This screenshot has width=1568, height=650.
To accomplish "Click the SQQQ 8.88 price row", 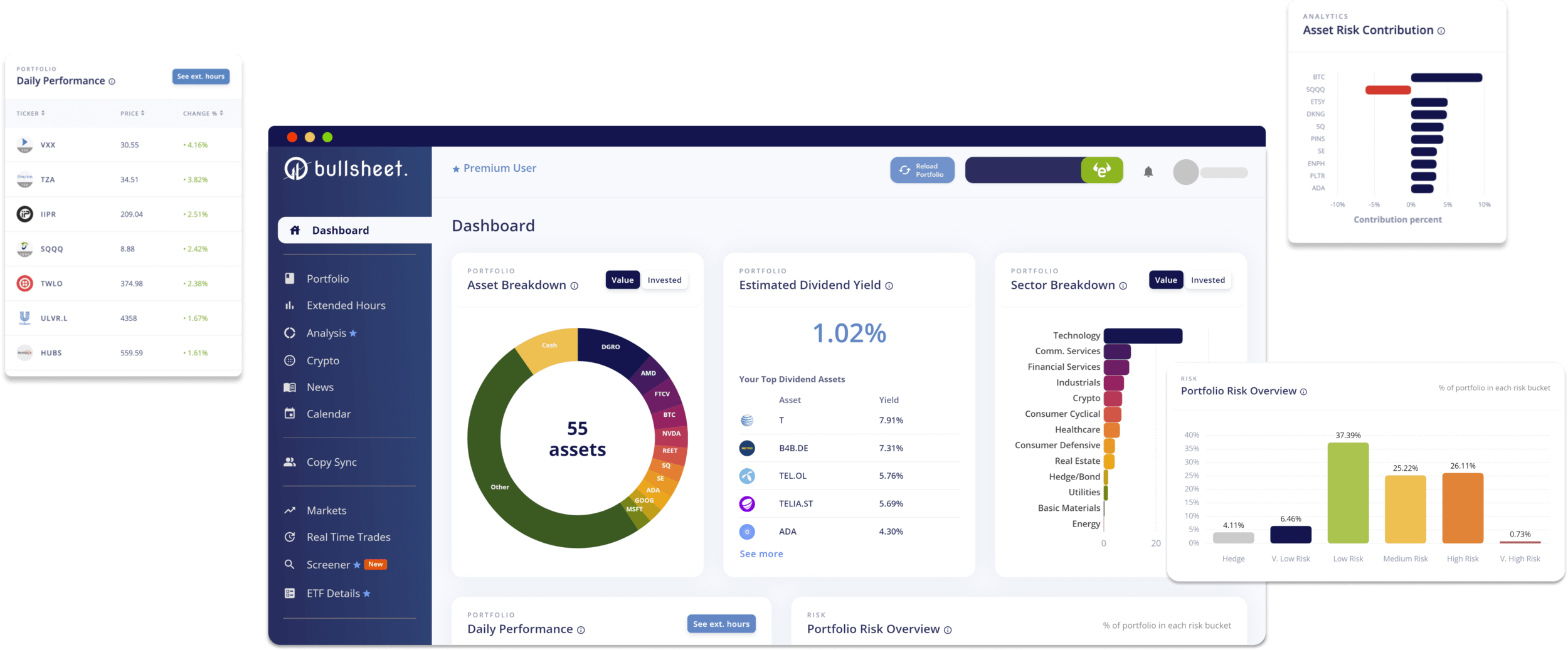I will point(124,249).
